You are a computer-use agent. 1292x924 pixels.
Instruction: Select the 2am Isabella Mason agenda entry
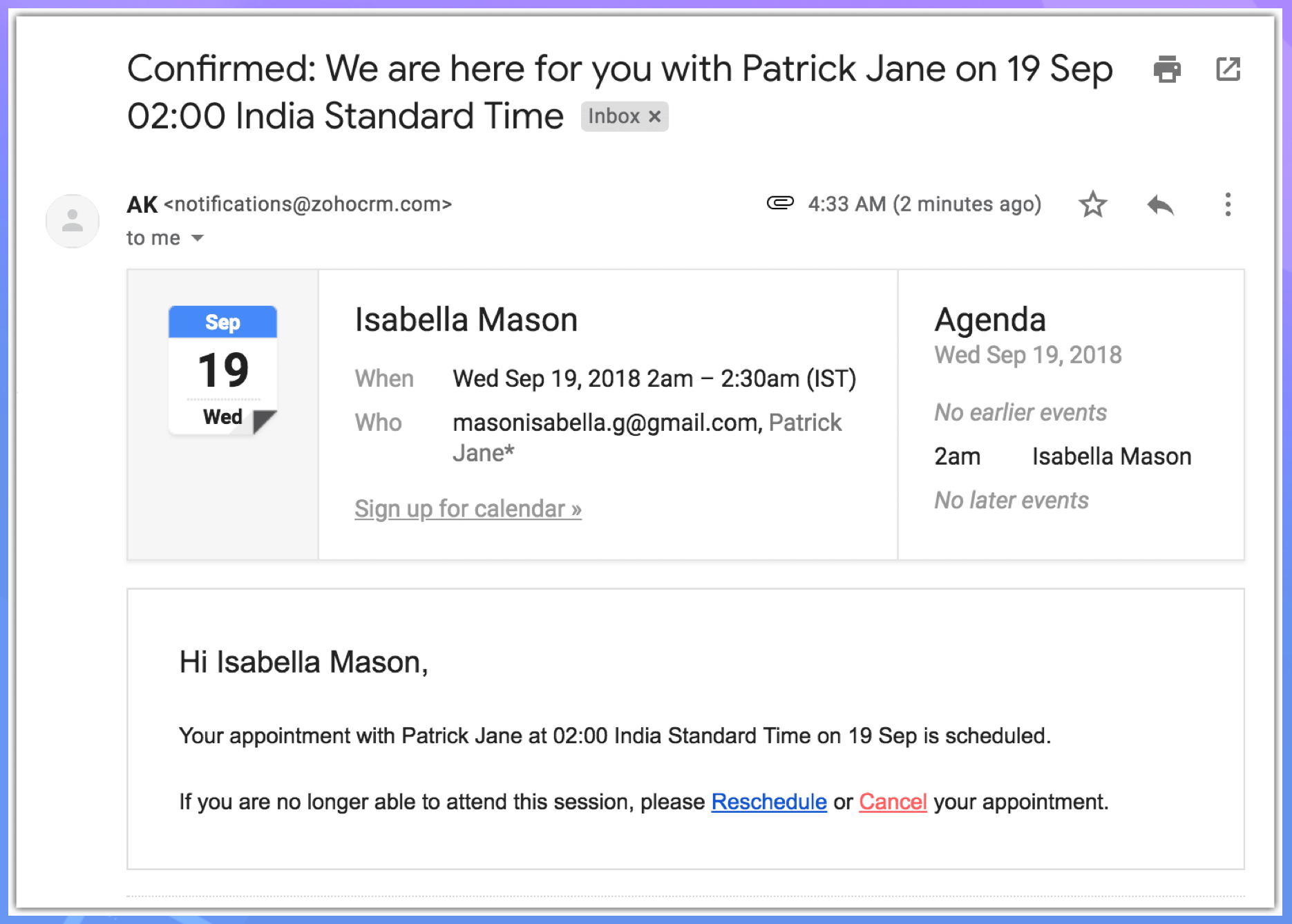(x=1063, y=456)
